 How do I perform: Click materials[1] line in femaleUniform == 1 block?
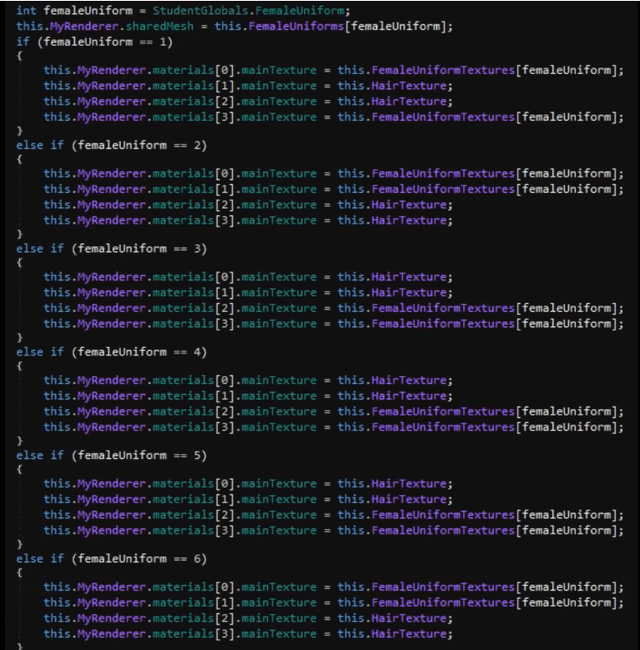248,86
